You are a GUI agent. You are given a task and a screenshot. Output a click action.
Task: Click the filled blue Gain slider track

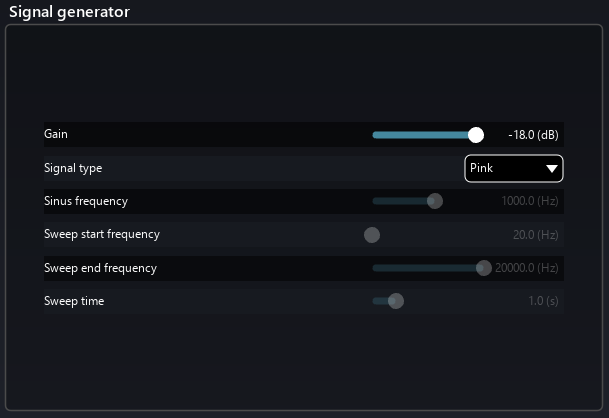click(x=420, y=135)
